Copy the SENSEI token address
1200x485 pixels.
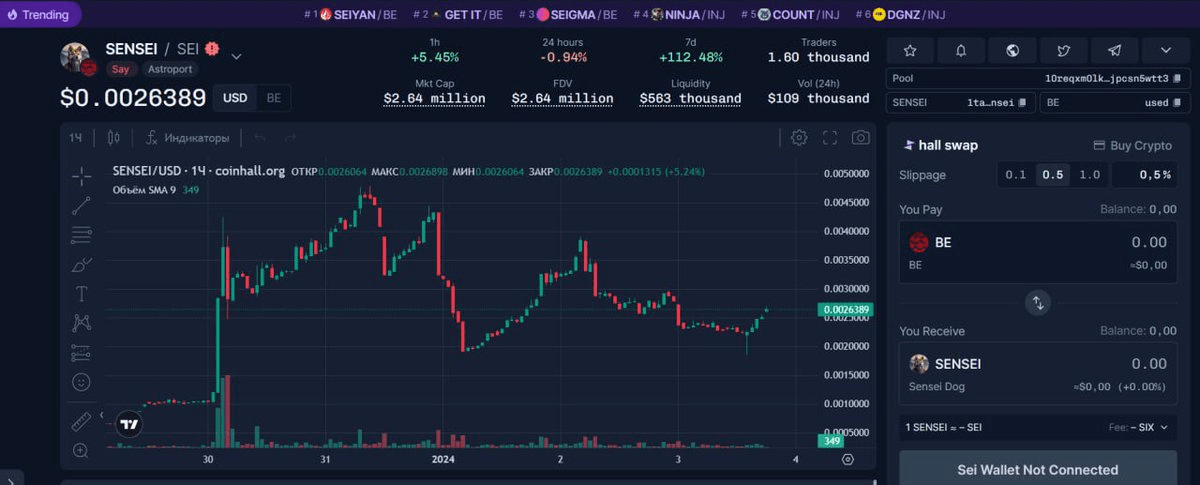[1022, 103]
